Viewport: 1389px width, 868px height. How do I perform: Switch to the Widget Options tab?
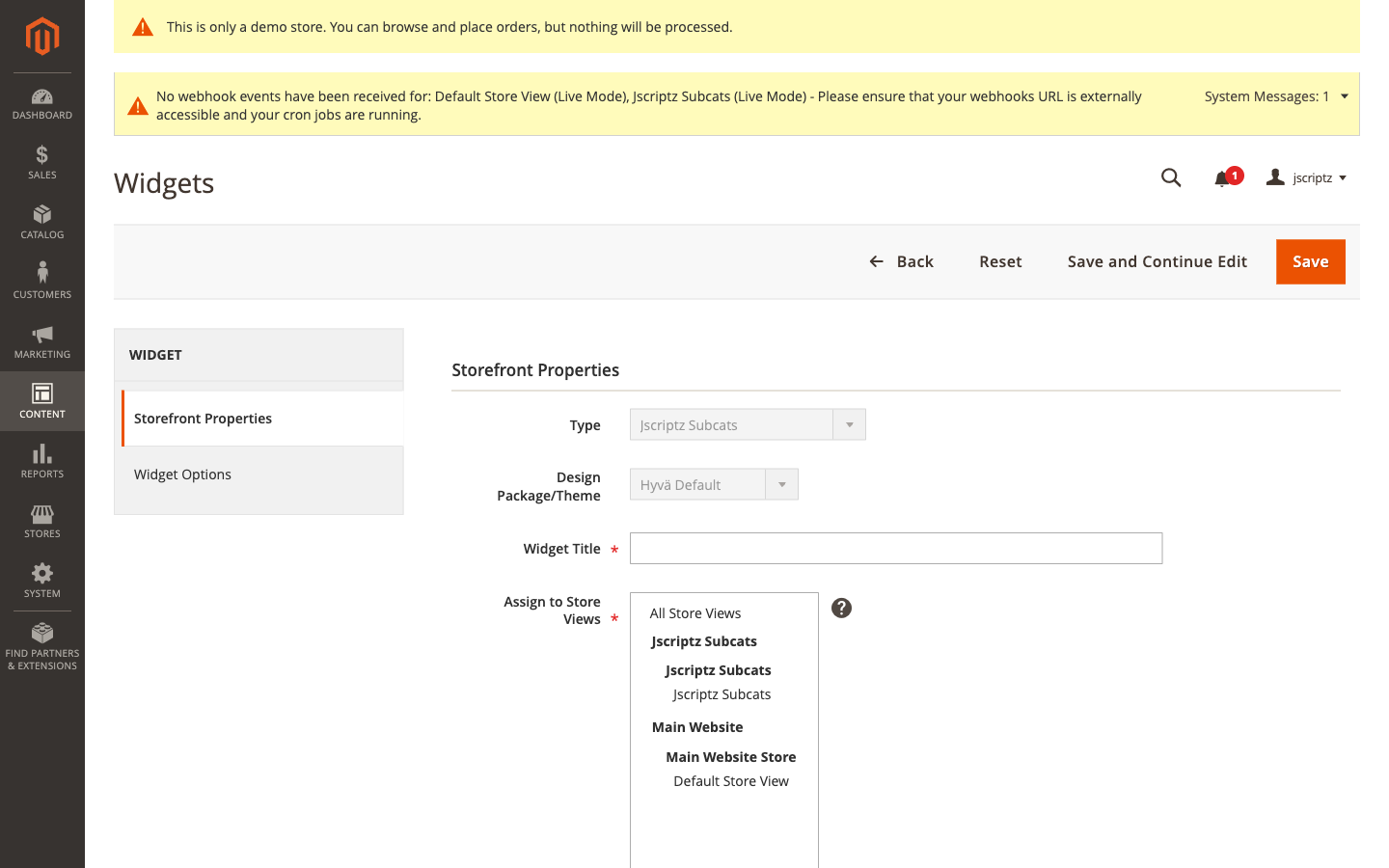[x=182, y=474]
